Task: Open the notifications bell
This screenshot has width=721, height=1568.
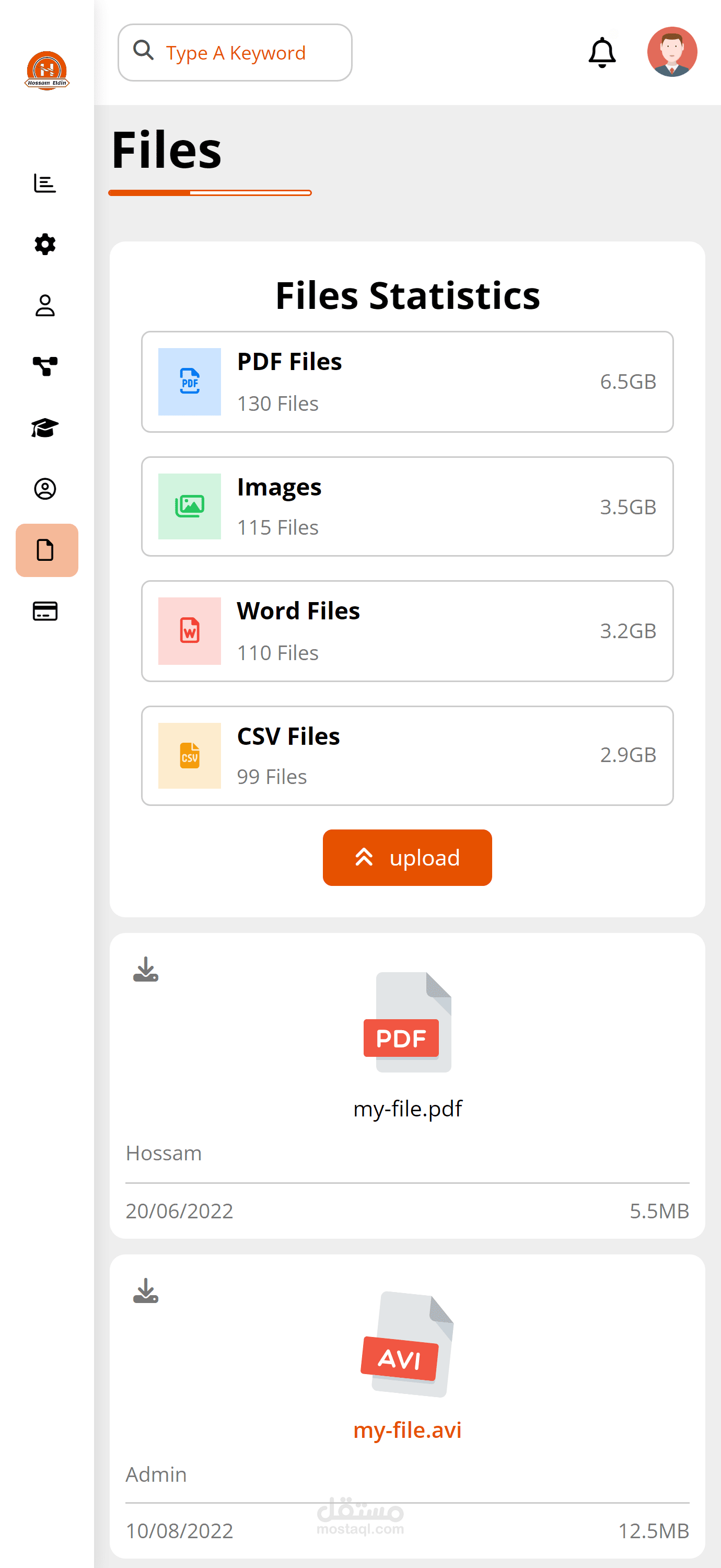Action: click(x=602, y=52)
